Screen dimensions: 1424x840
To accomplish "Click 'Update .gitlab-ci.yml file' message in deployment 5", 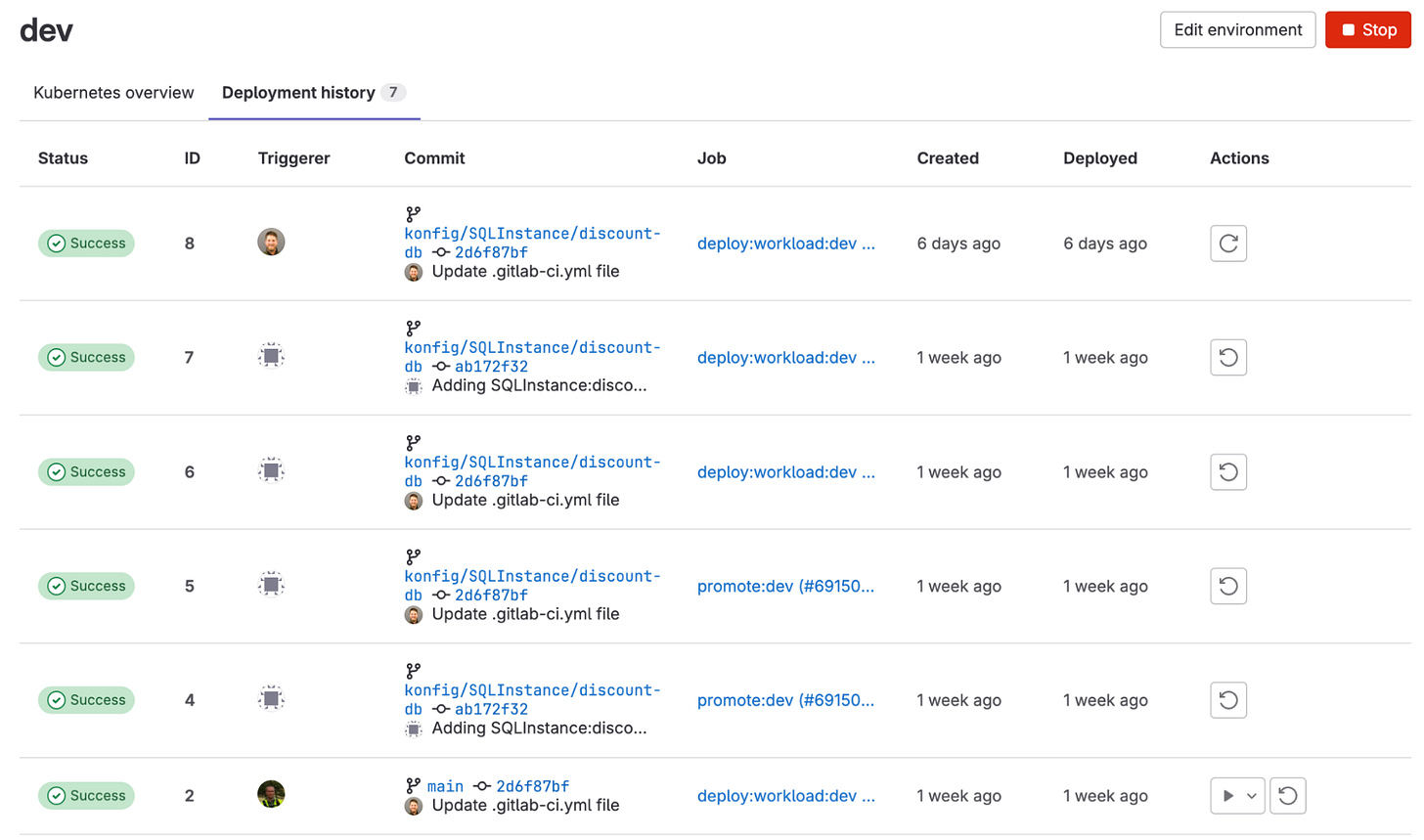I will [525, 614].
